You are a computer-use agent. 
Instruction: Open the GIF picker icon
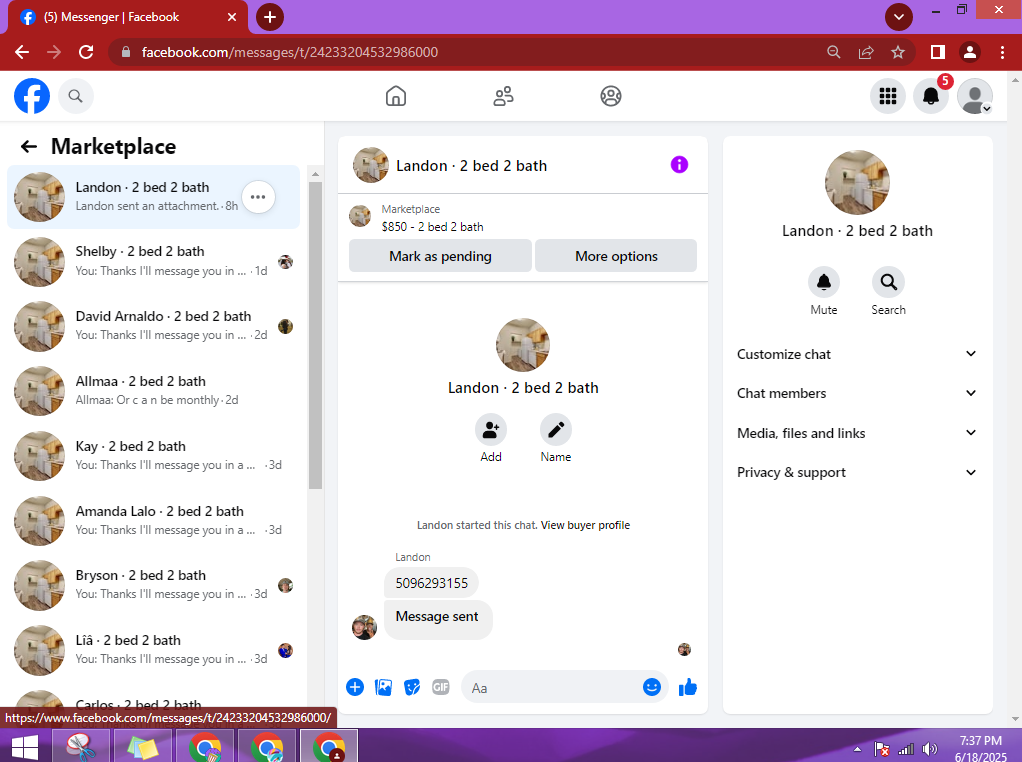[441, 687]
